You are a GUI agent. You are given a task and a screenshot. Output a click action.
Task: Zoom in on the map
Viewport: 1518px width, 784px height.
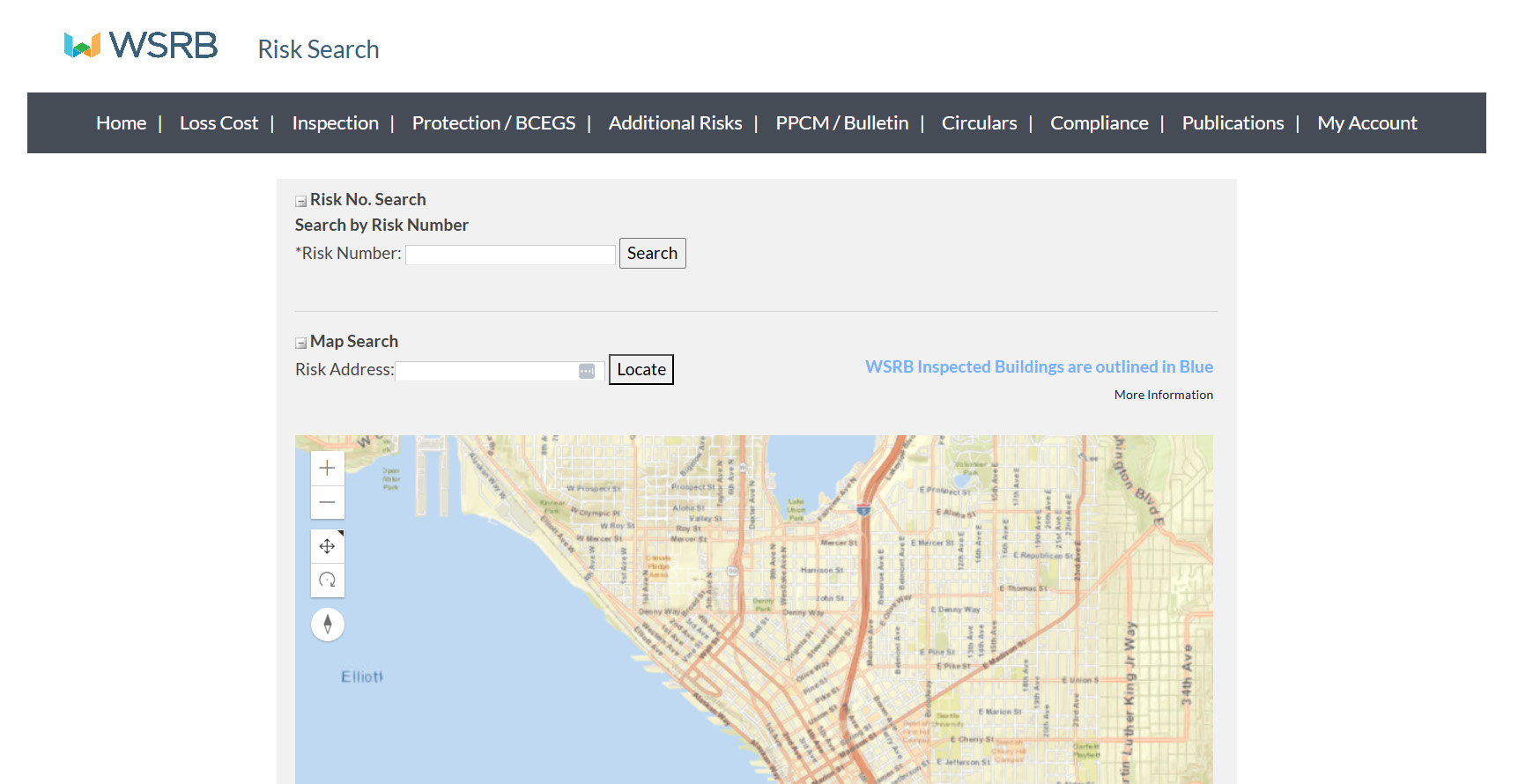pyautogui.click(x=327, y=468)
